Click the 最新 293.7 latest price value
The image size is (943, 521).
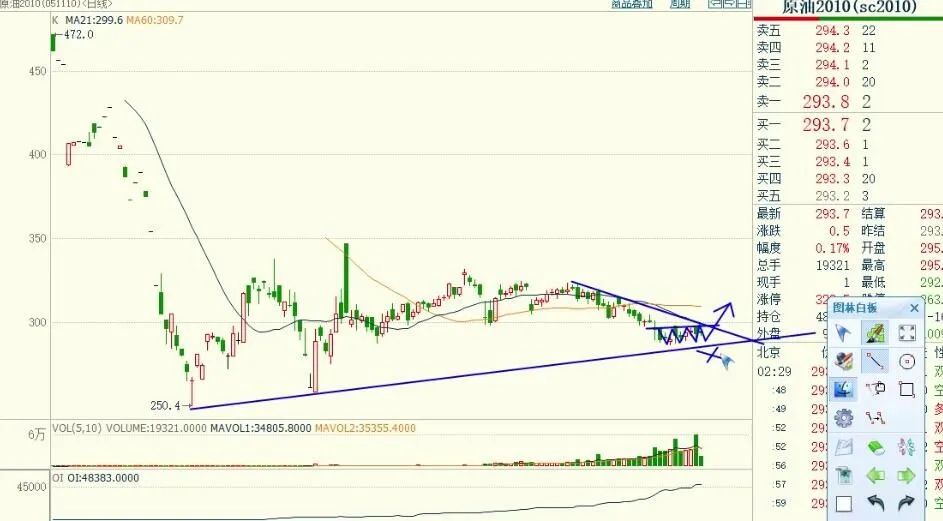[832, 214]
